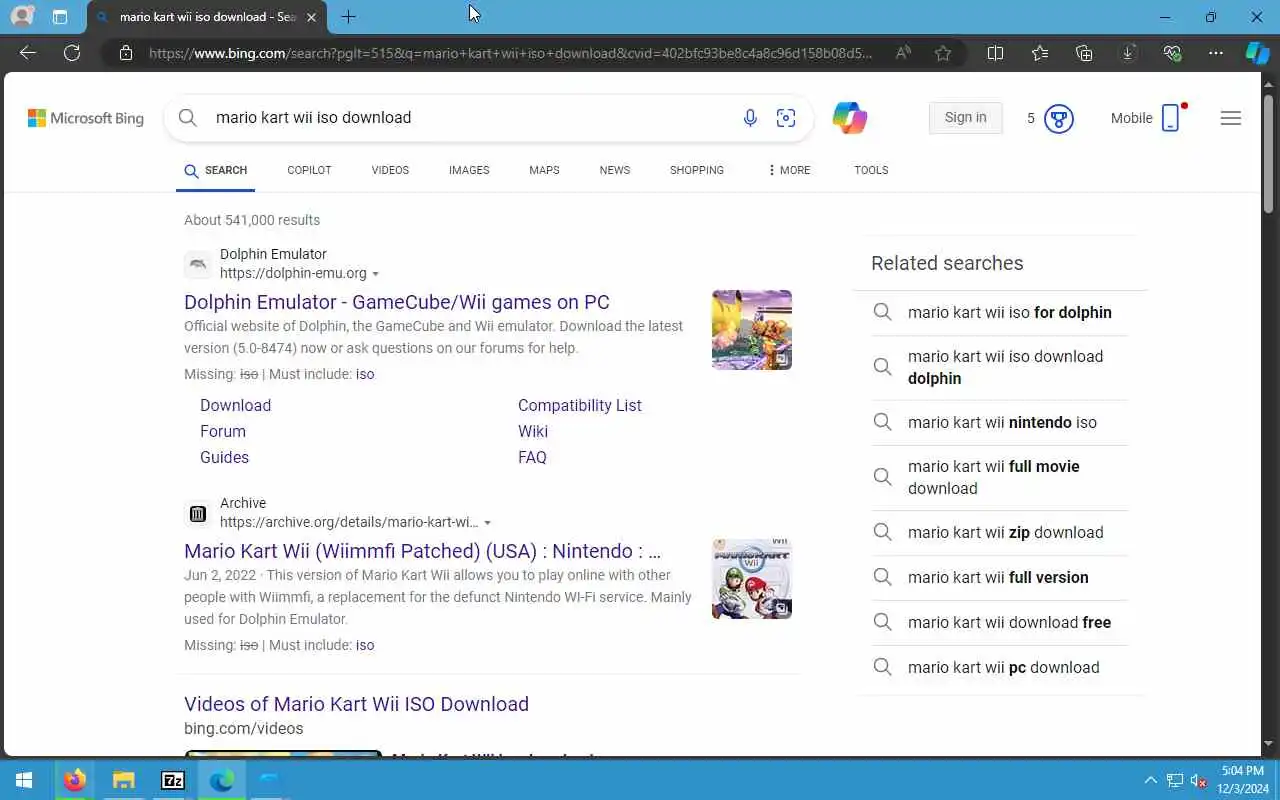Search using microphone voice icon

tap(750, 118)
